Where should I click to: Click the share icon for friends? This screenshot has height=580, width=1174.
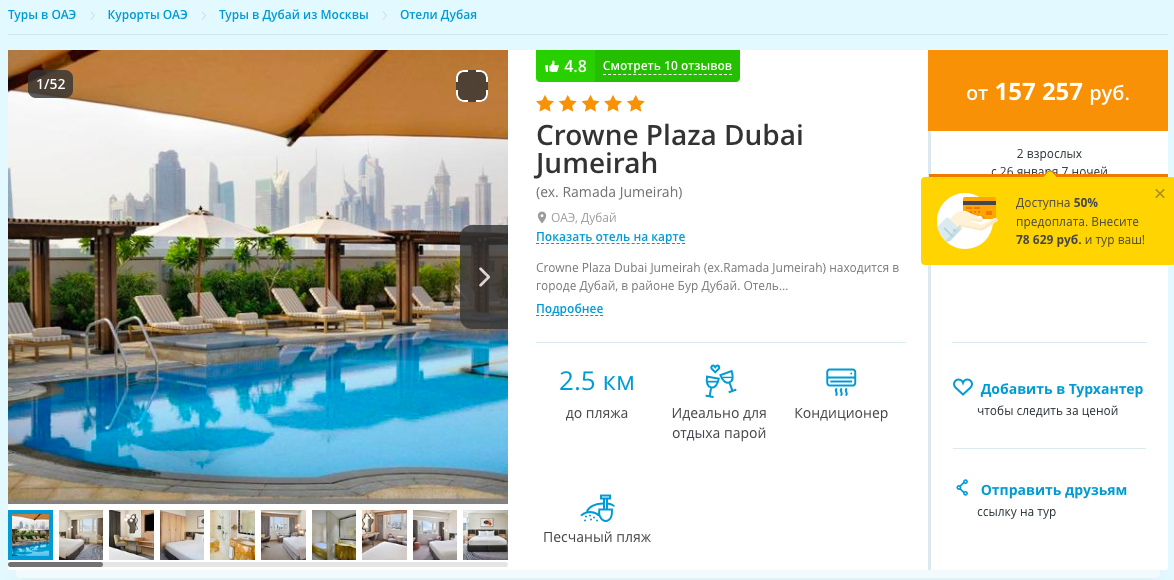pyautogui.click(x=962, y=489)
